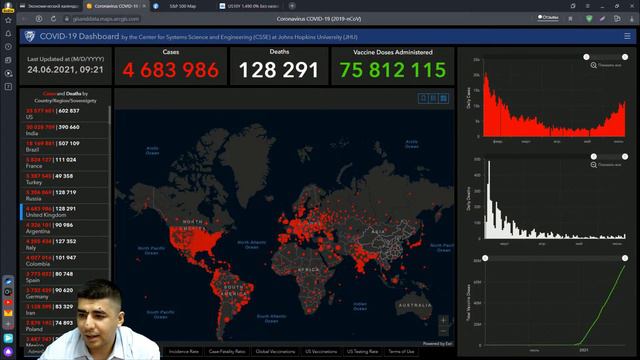
Task: Open the green shield protection extension
Action: [589, 18]
